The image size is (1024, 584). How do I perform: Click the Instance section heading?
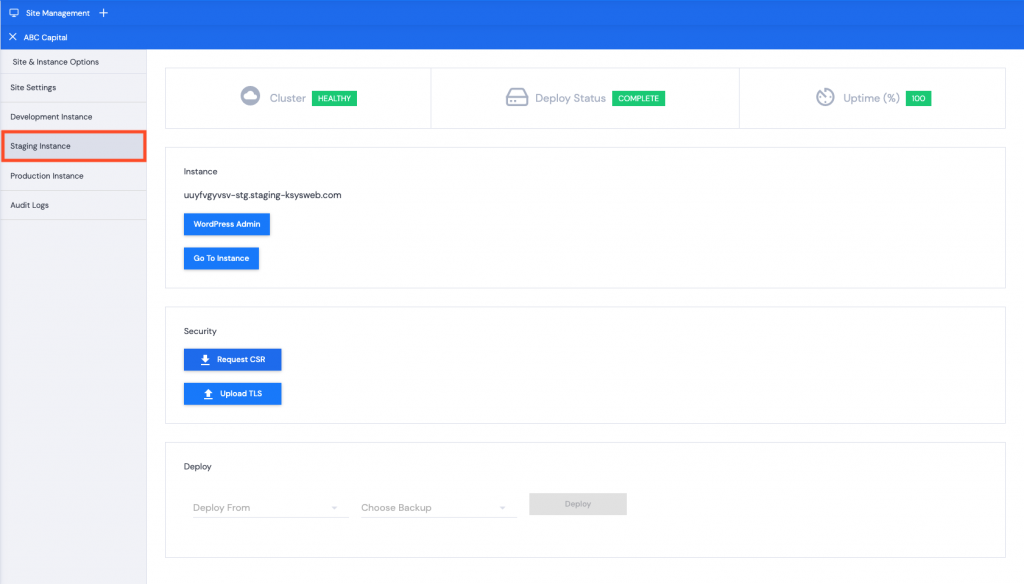point(200,171)
